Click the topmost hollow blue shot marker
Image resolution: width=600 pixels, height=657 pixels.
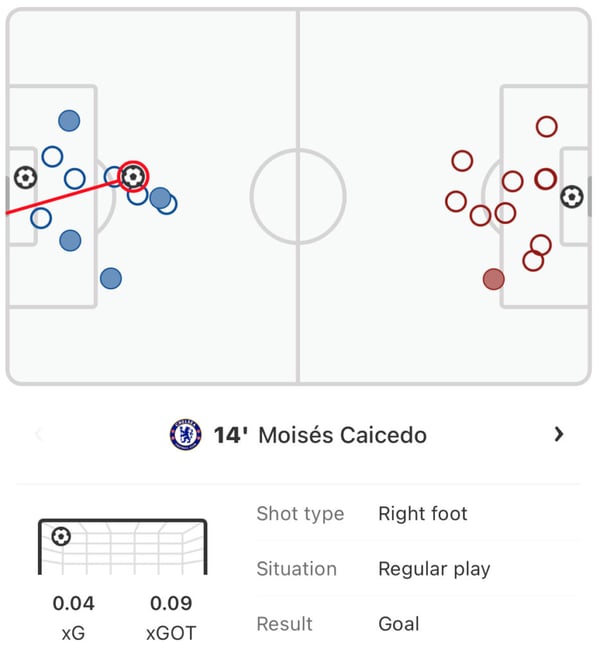52,157
